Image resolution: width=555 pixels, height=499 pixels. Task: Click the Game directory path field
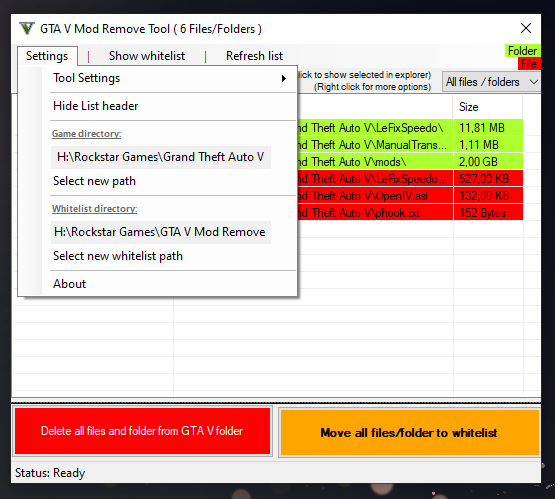coord(161,157)
